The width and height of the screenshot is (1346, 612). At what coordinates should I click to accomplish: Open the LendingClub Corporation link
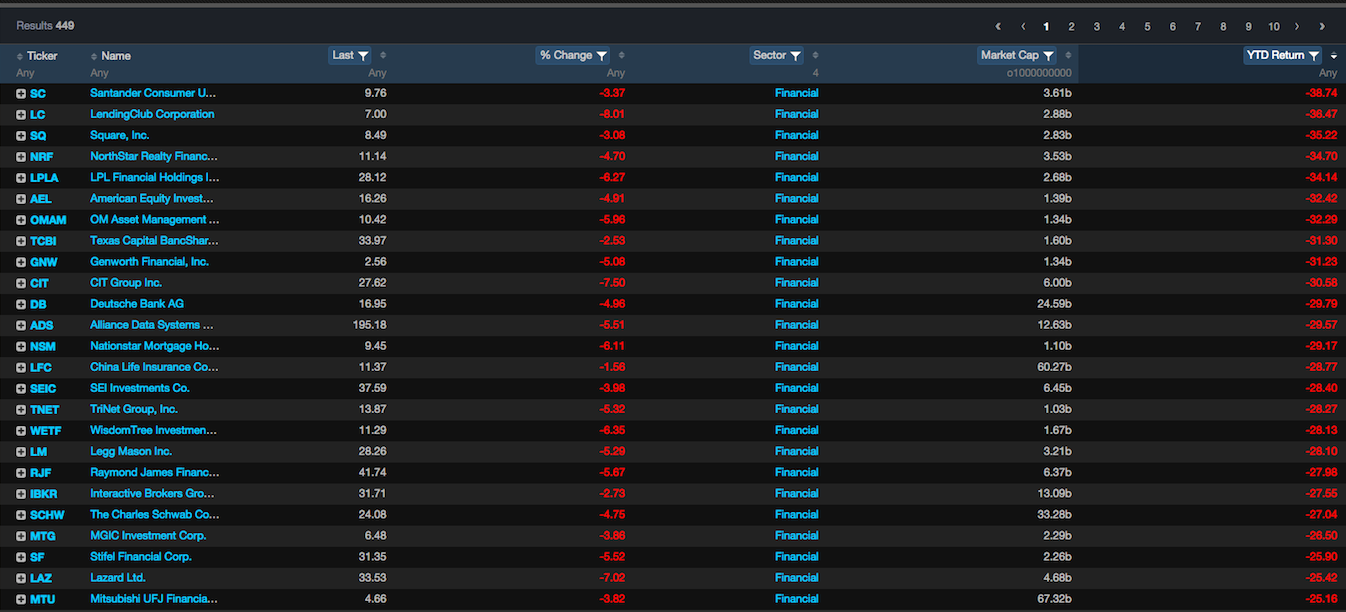pyautogui.click(x=152, y=114)
